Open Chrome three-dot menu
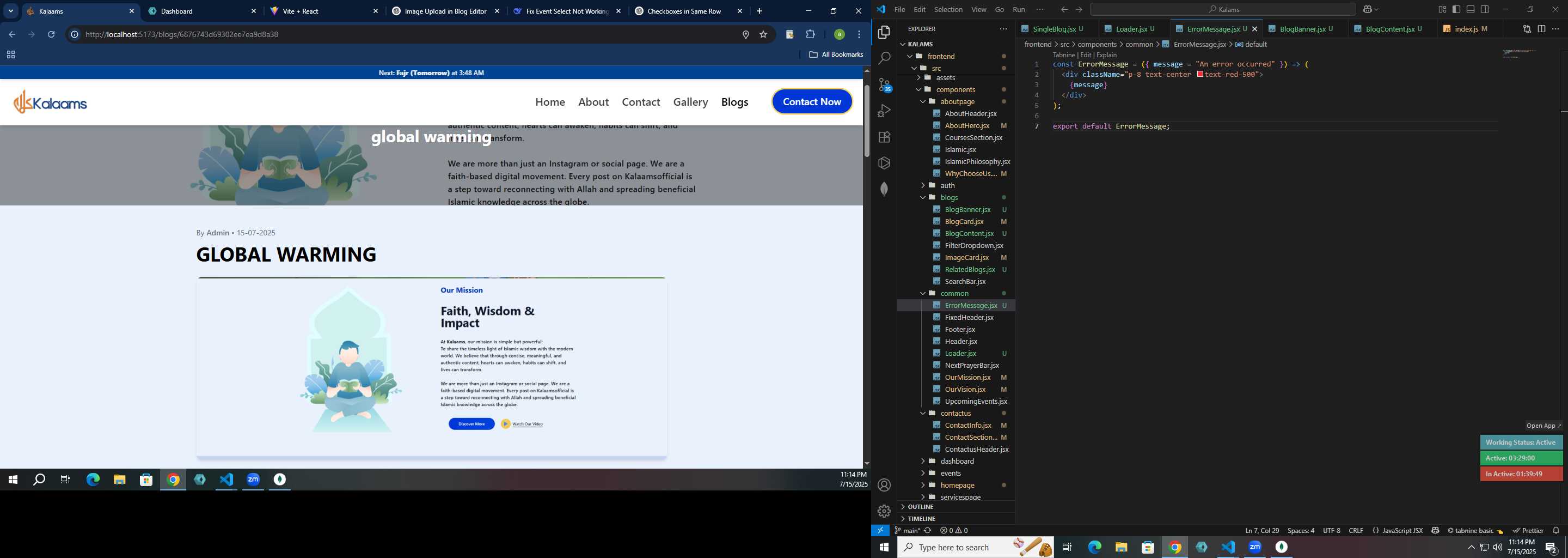 [x=859, y=35]
